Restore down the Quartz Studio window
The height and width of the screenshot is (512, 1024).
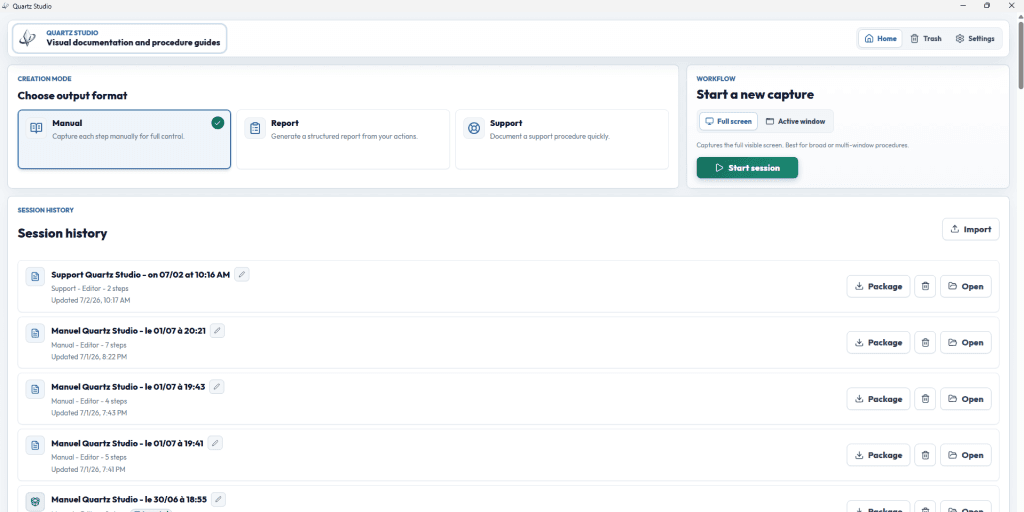click(x=987, y=5)
